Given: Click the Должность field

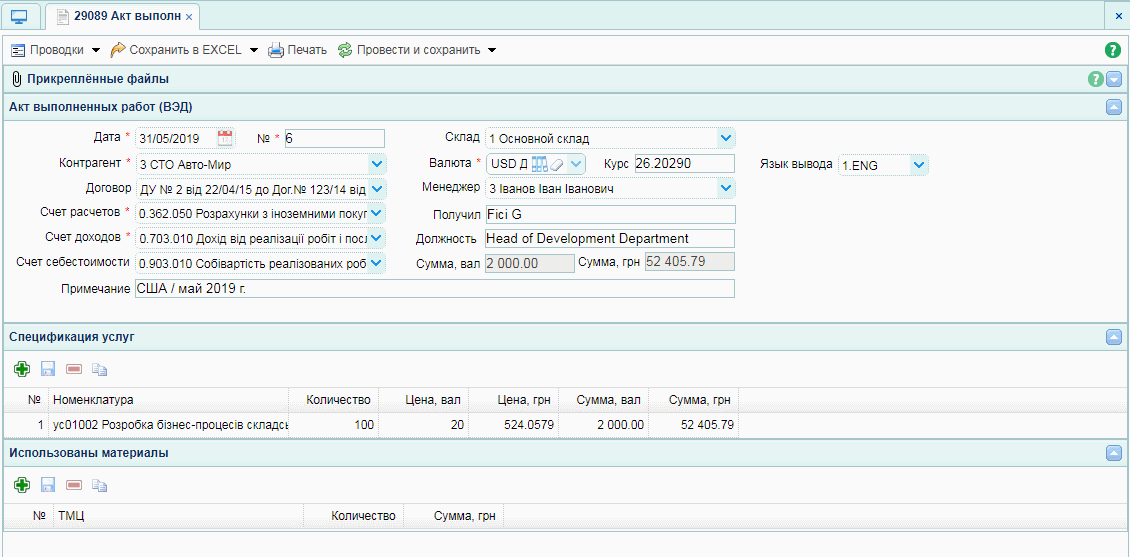Looking at the screenshot, I should point(610,239).
